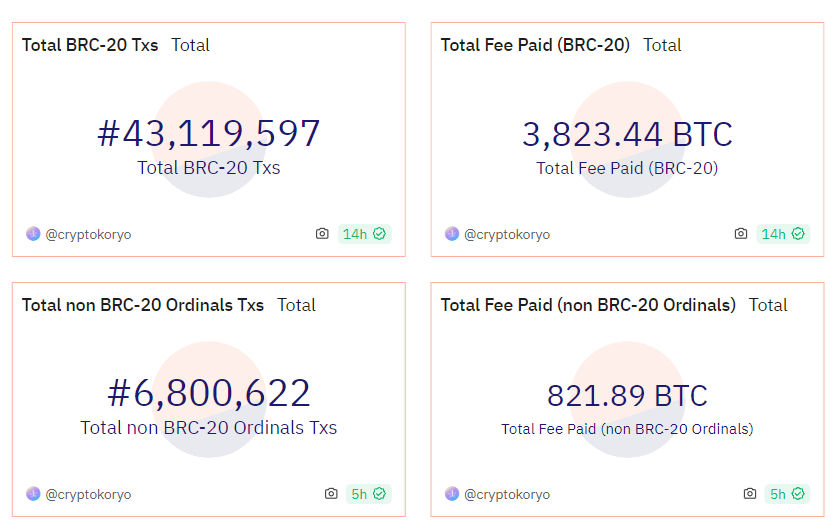Viewport: 833px width, 531px height.
Task: Open the Total Fee Paid (BRC-20) query title
Action: (535, 45)
